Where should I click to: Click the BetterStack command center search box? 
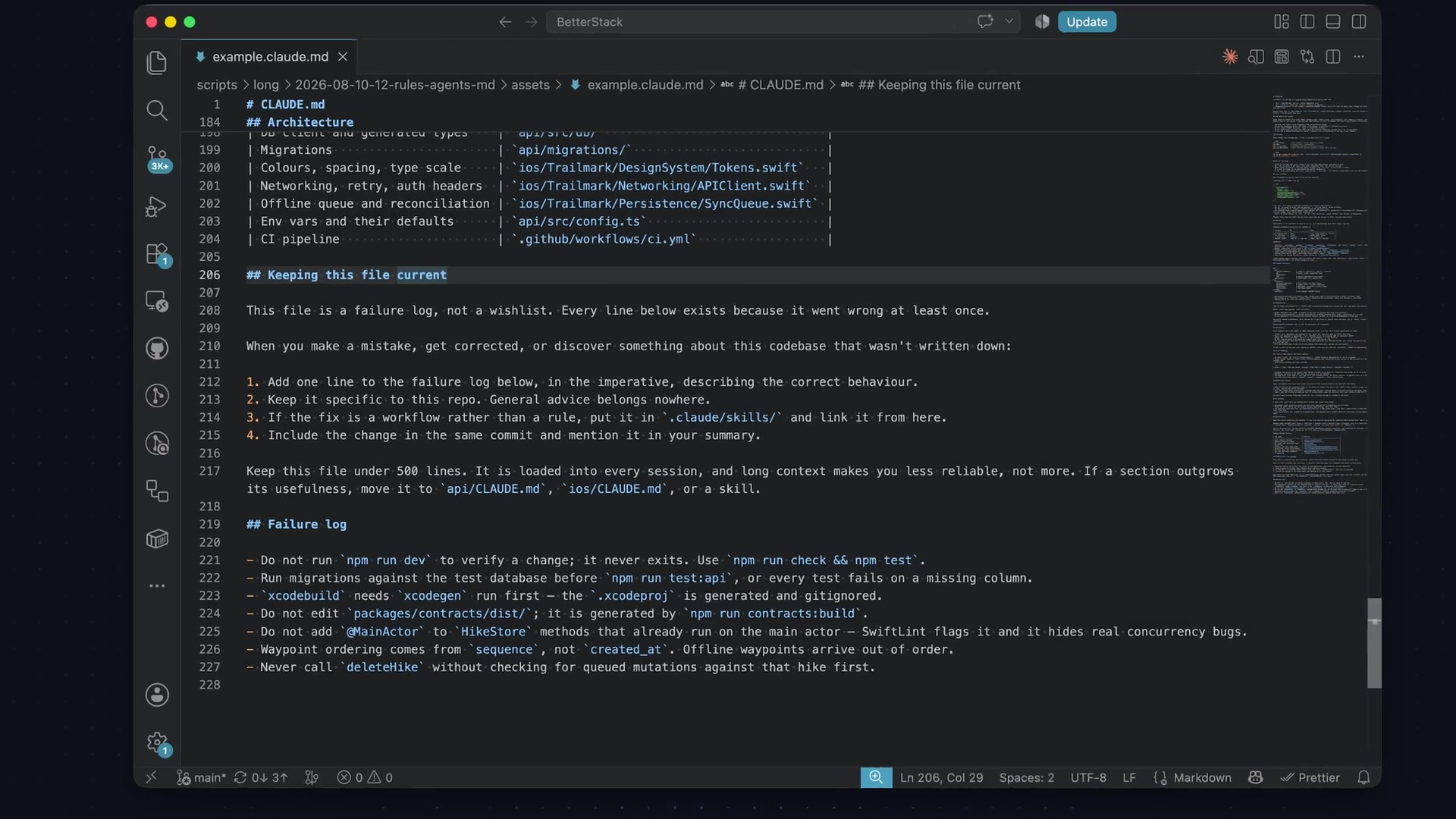pos(781,22)
